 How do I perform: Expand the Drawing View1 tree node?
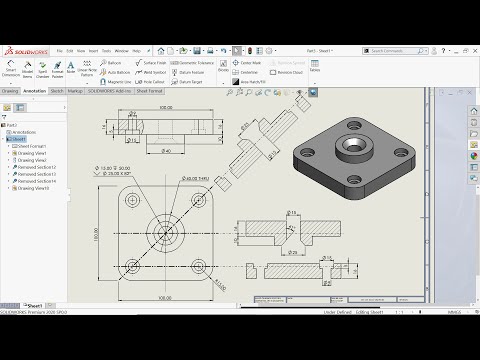9,153
